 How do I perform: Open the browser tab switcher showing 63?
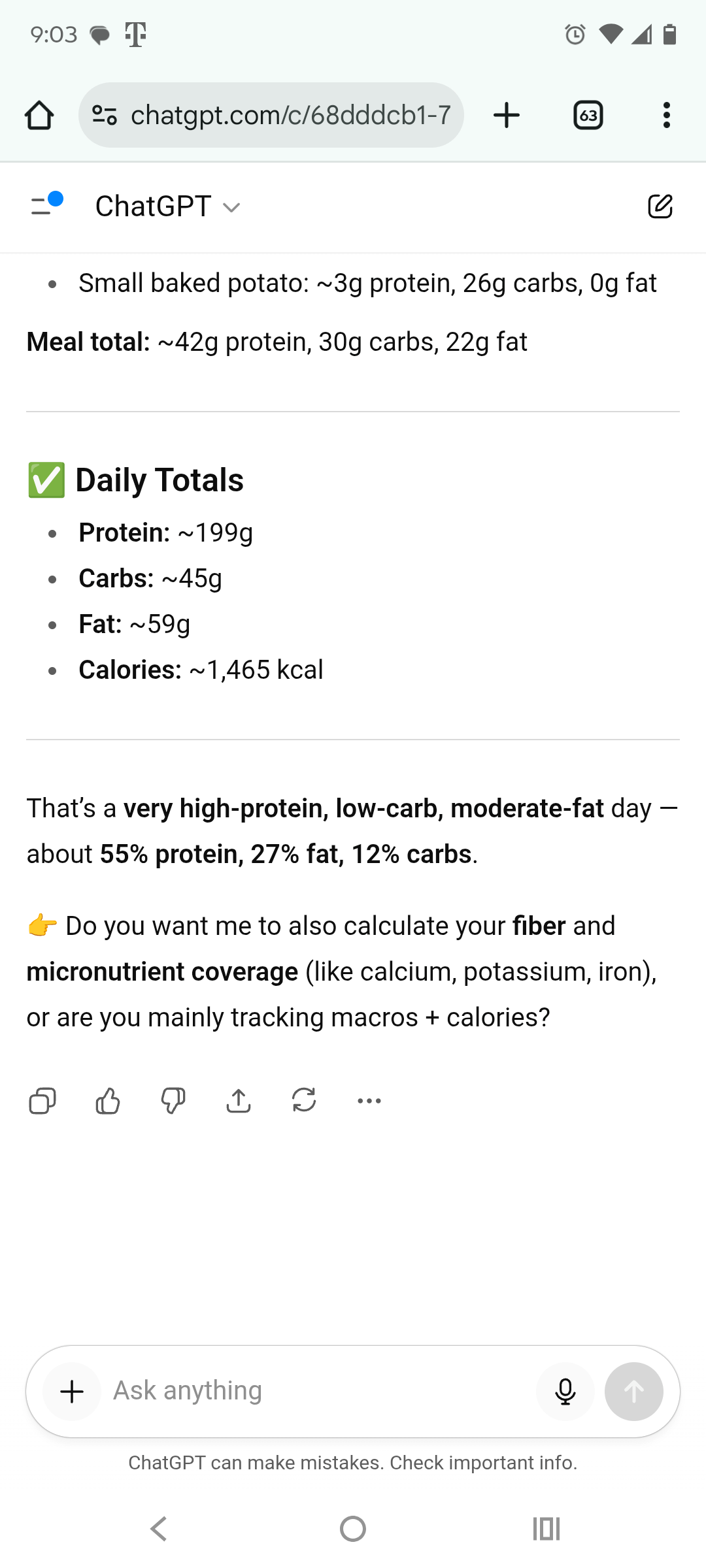click(x=588, y=116)
